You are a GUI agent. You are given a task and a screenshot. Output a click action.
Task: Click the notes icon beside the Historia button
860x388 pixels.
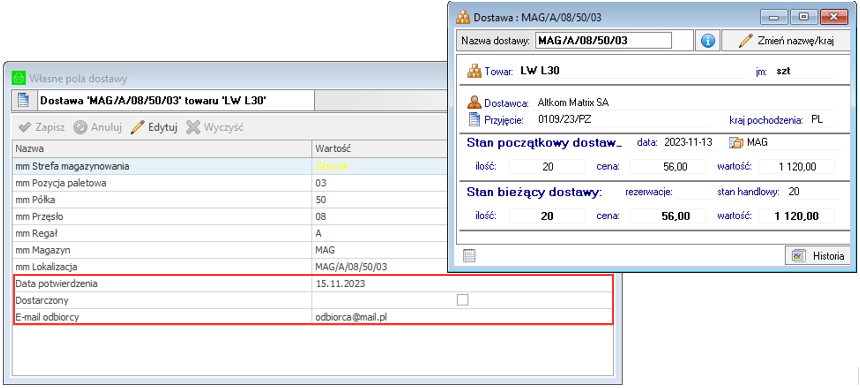[469, 256]
